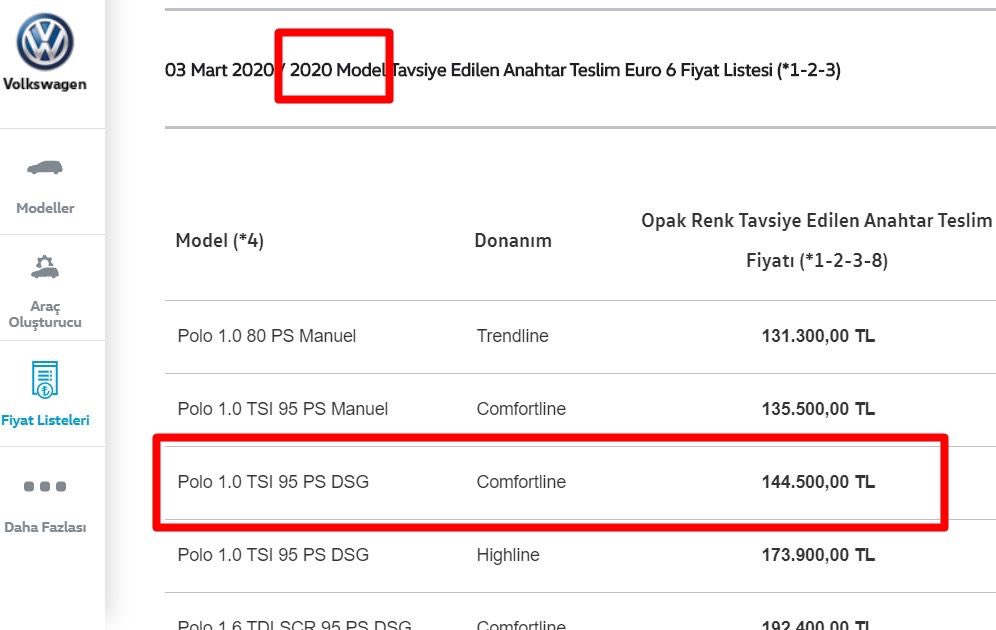
Task: Click Comfortline cell in 144.500 TL row
Action: (522, 482)
